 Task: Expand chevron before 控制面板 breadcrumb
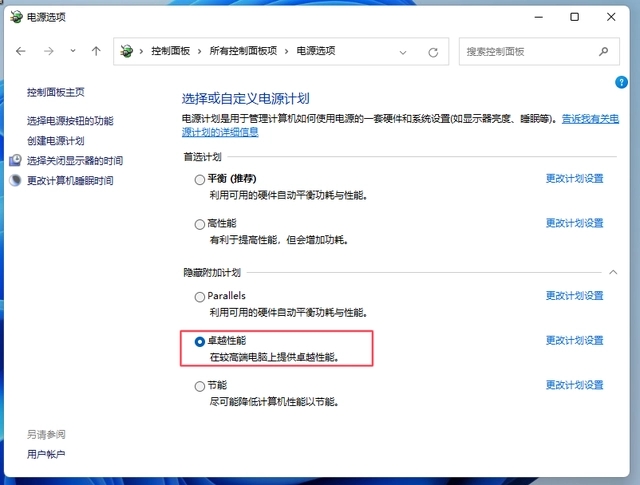click(141, 51)
